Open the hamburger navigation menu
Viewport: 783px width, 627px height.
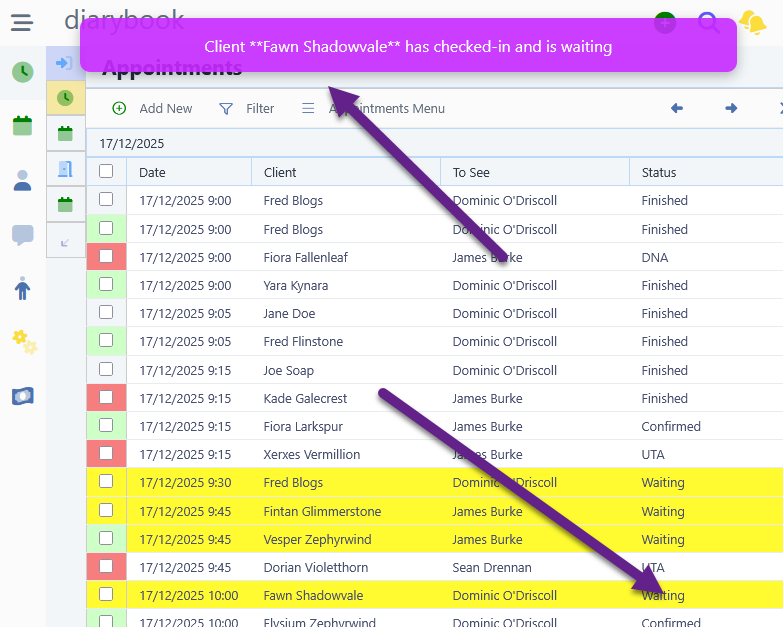click(x=22, y=22)
